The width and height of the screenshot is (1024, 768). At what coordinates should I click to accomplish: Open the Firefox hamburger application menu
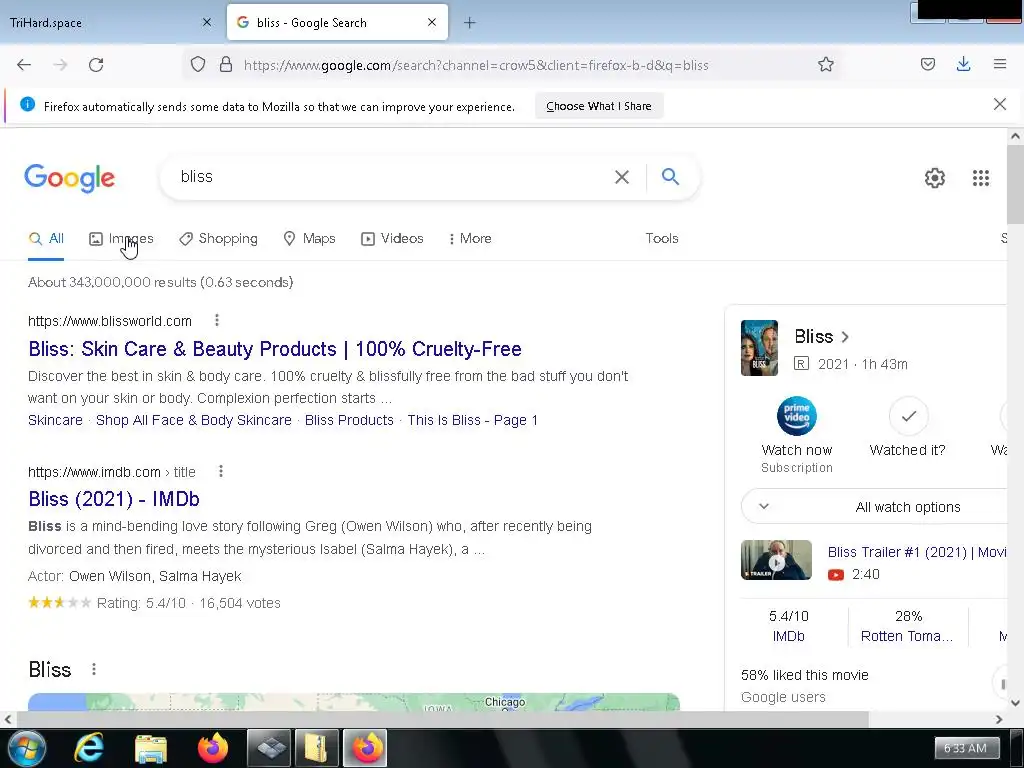1000,64
